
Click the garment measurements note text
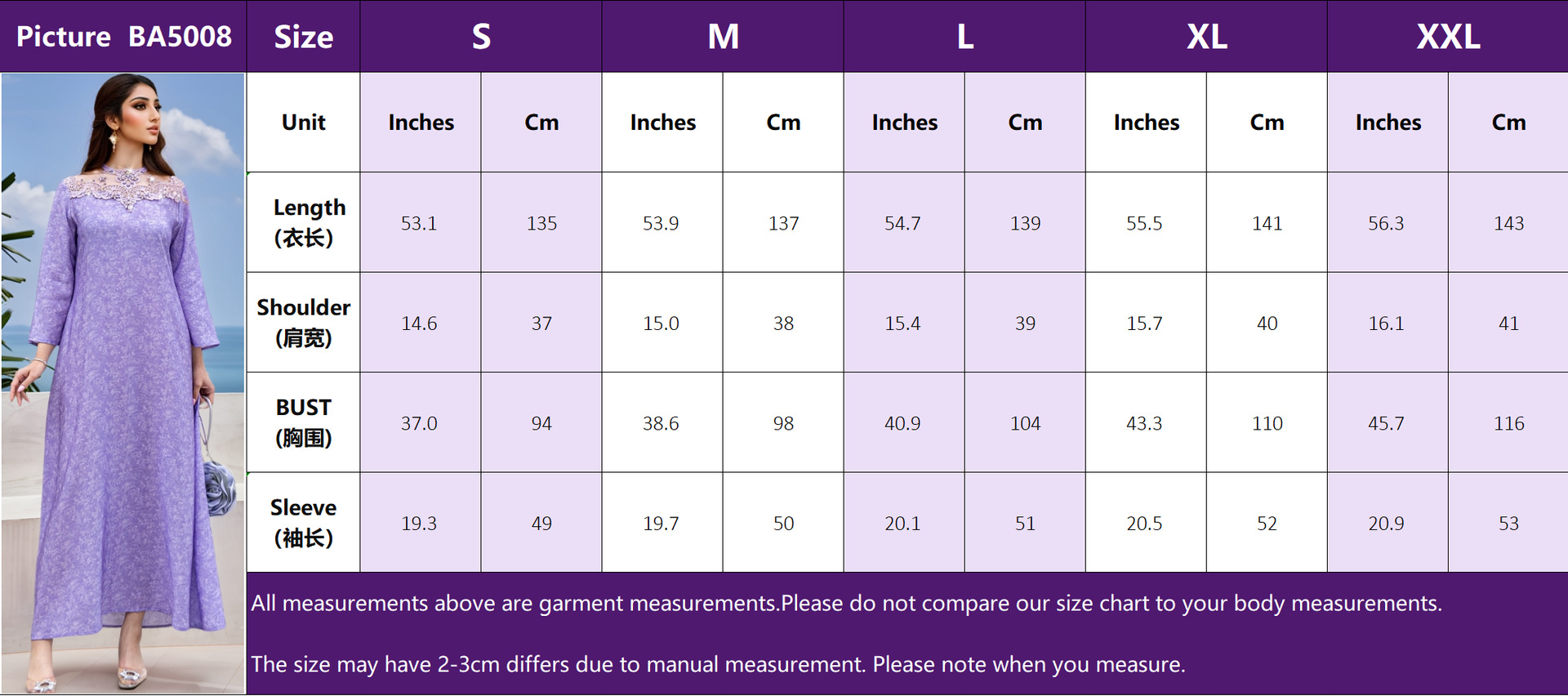tap(846, 604)
